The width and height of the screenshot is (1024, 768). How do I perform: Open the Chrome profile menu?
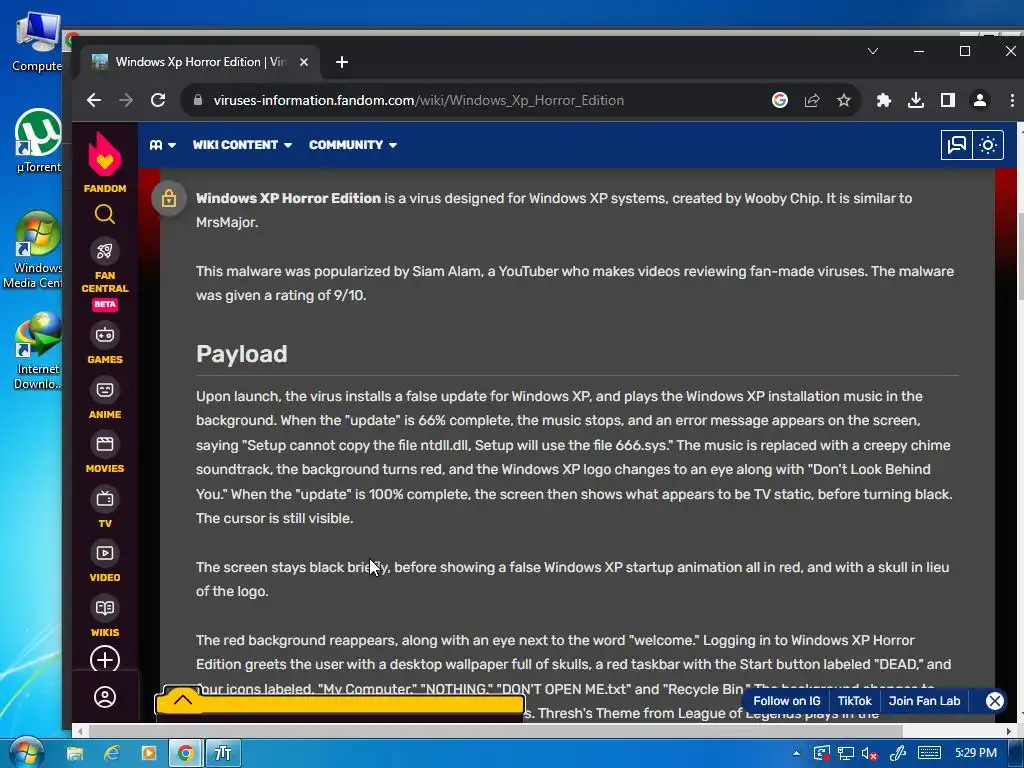tap(980, 100)
